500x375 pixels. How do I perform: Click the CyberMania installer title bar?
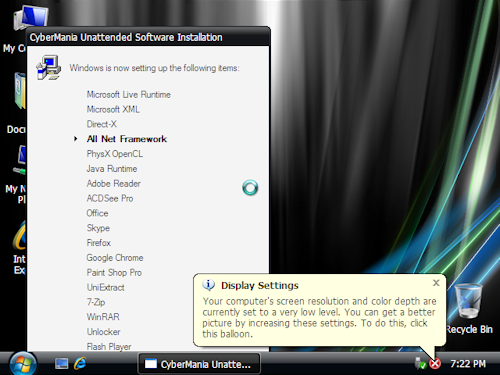148,37
